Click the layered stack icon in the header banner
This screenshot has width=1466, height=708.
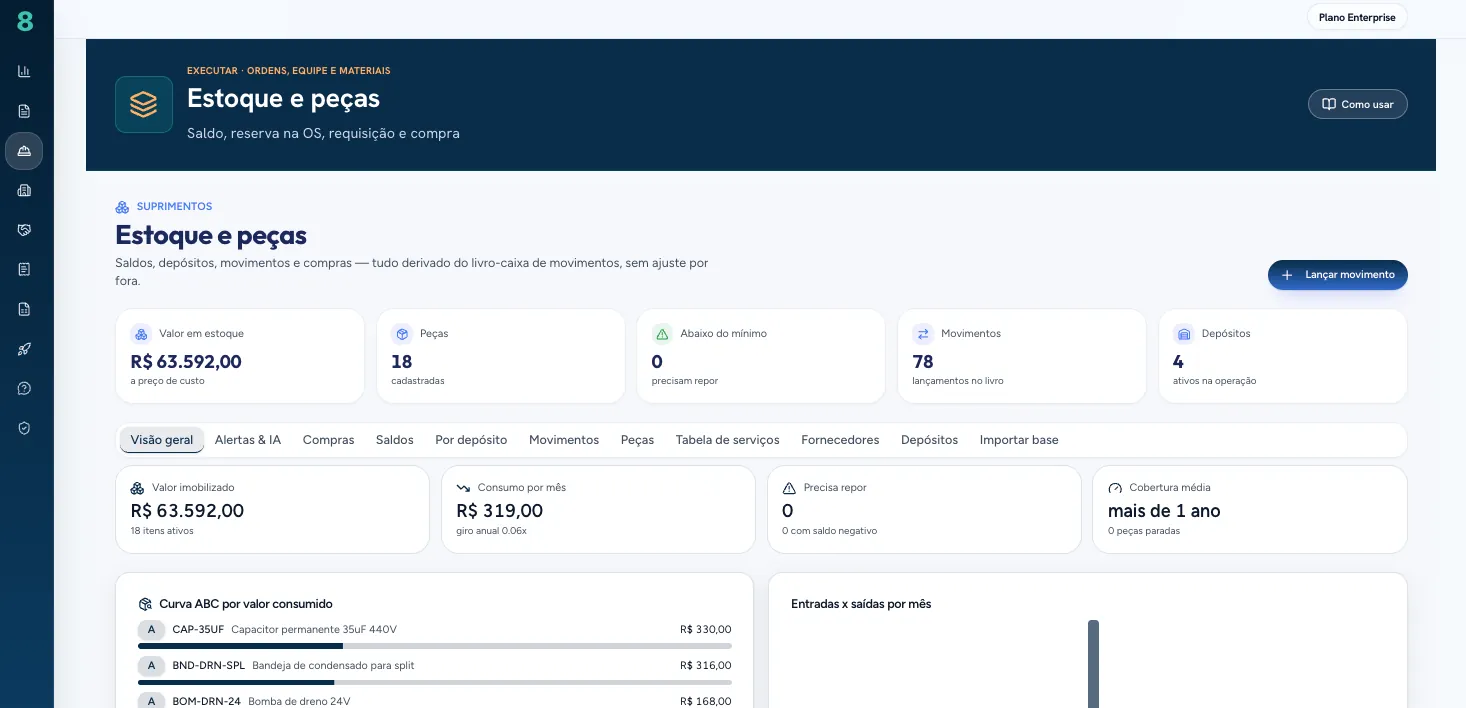pos(144,104)
